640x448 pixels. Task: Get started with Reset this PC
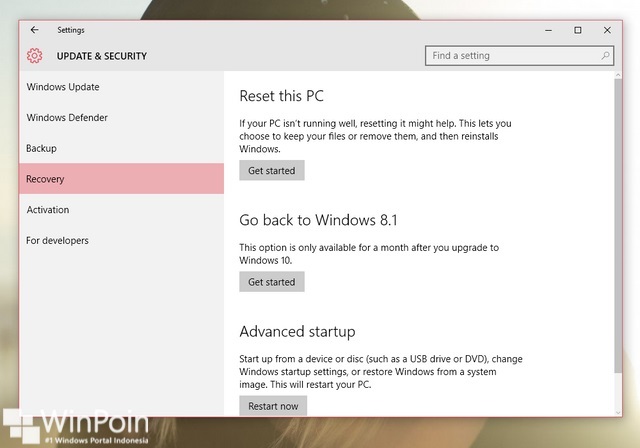click(x=272, y=171)
